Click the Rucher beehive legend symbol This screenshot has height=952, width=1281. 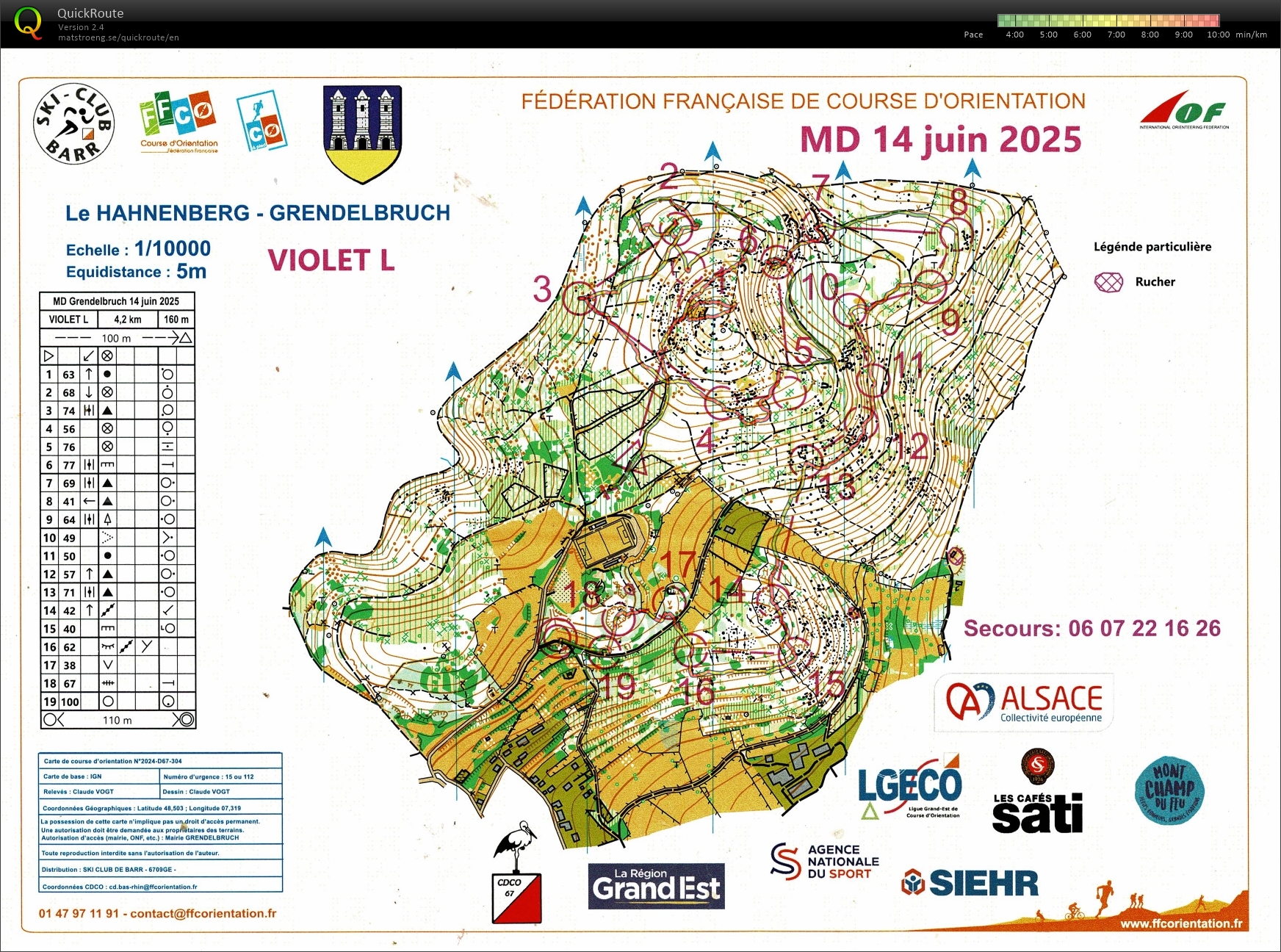(1108, 282)
